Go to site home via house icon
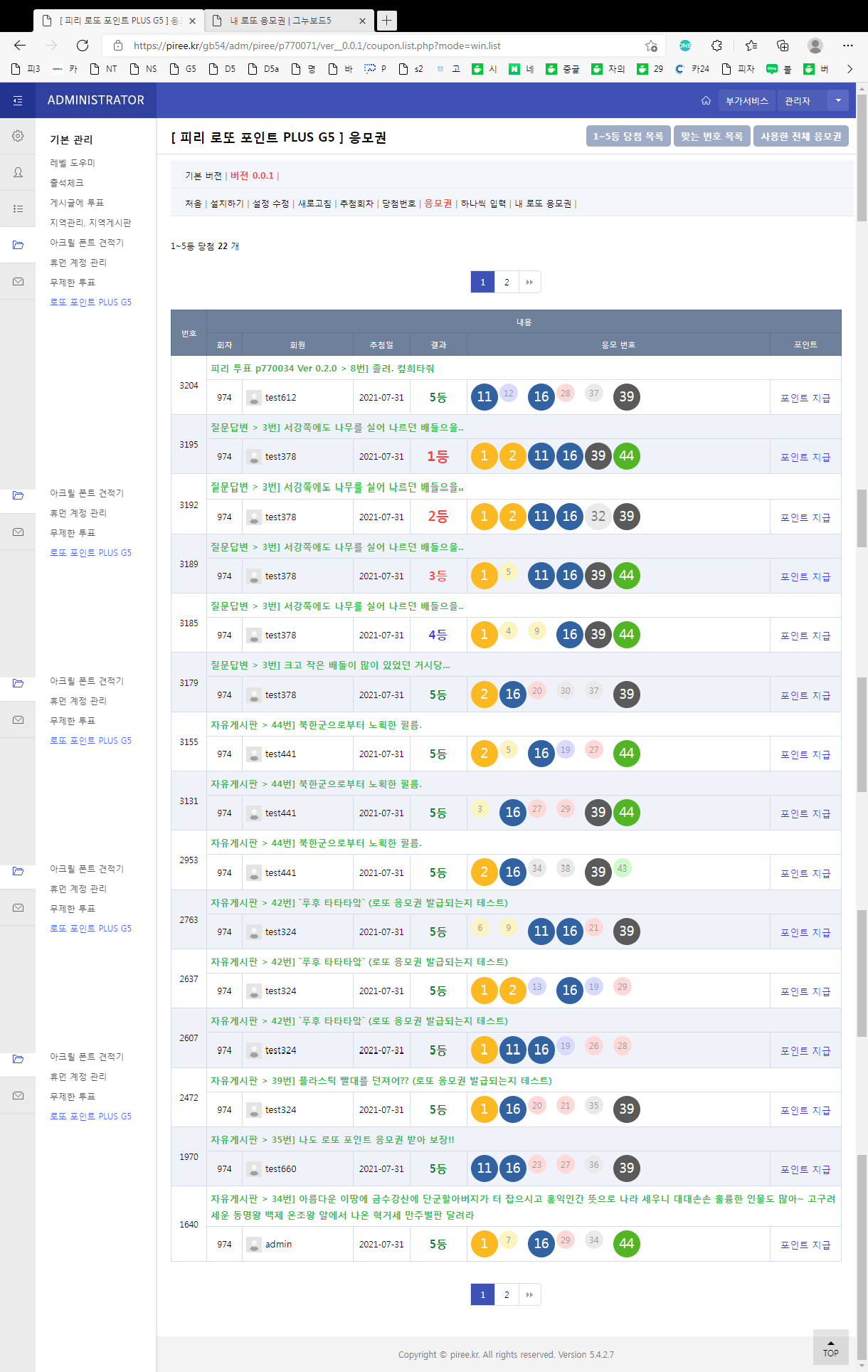 [x=706, y=101]
